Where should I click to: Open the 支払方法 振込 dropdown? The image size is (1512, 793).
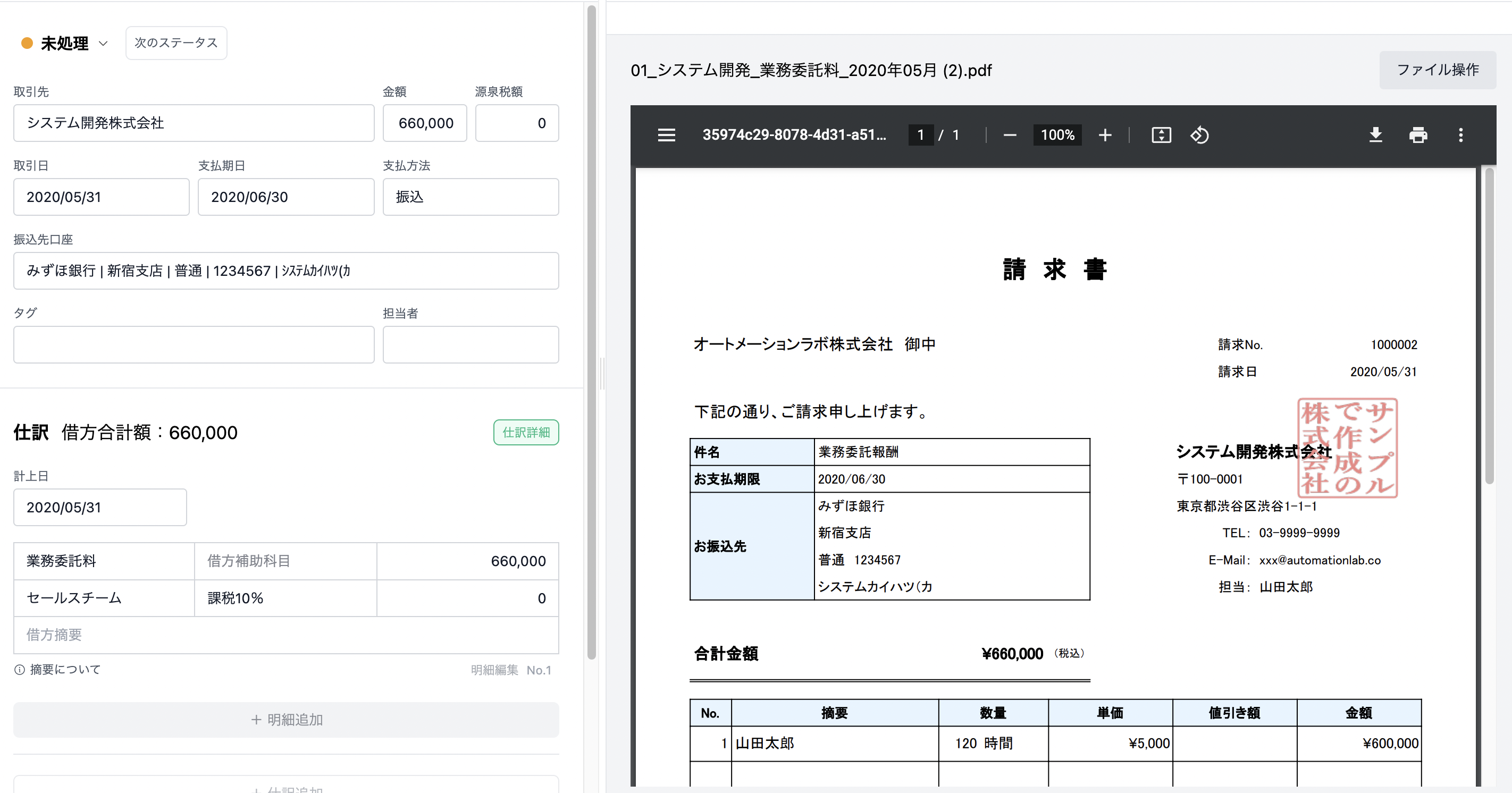tap(470, 197)
